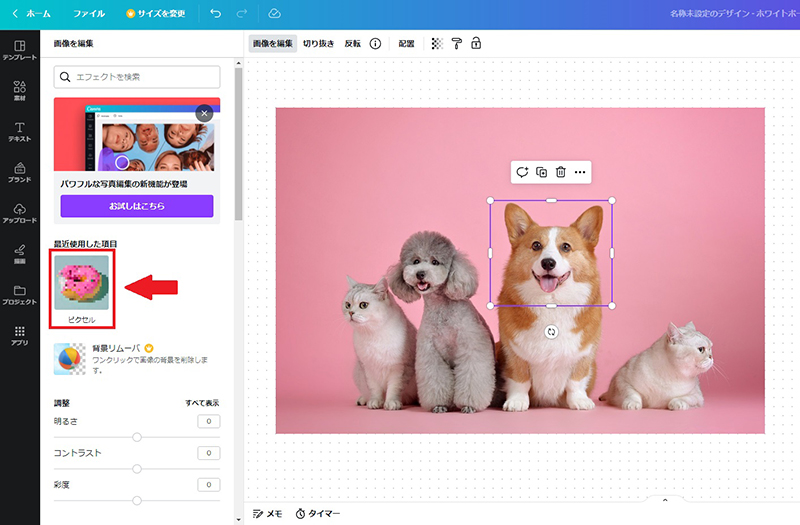Expand the bottom pages panel chevron

[665, 501]
